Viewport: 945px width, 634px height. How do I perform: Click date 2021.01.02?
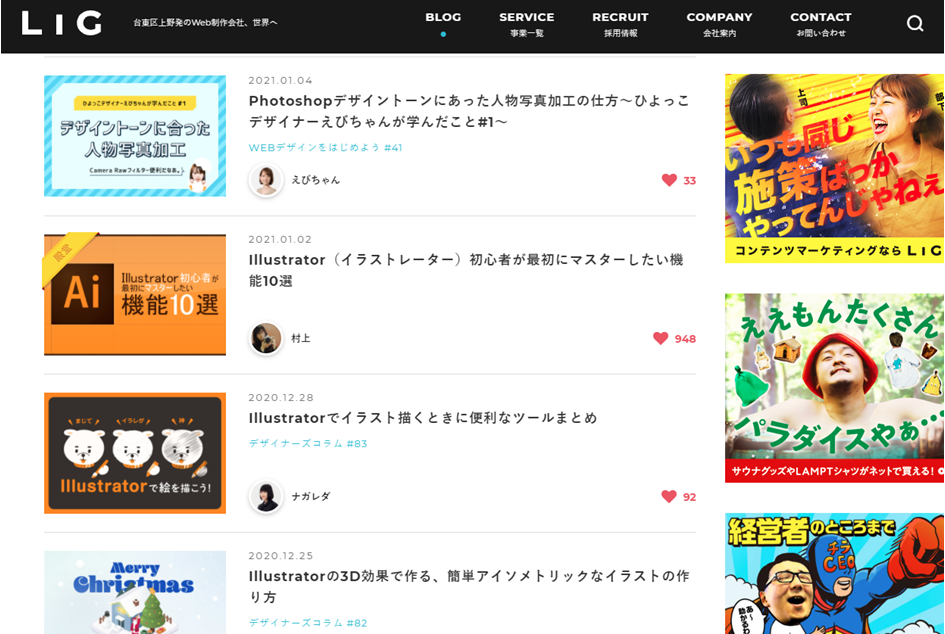click(x=280, y=239)
